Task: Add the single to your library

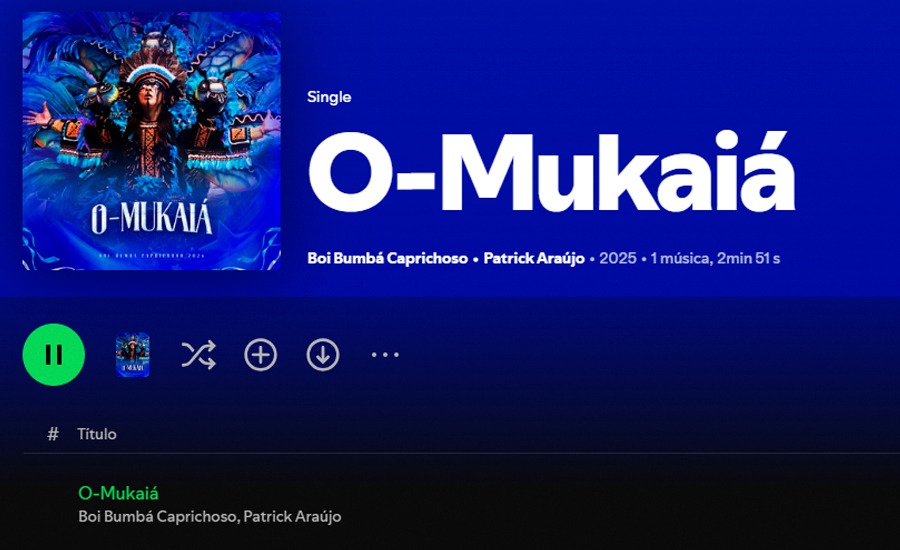Action: (x=261, y=355)
